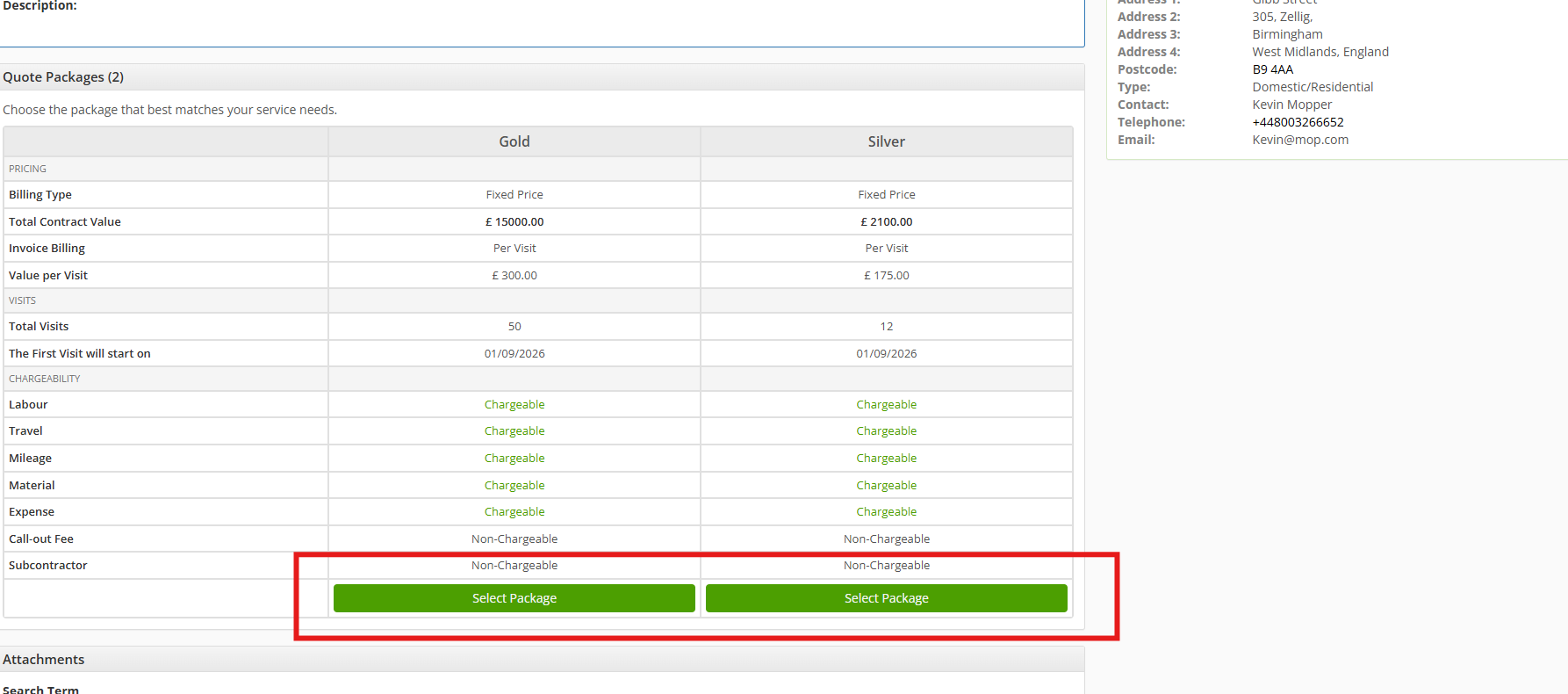Viewport: 1568px width, 694px height.
Task: Click the Value per Visit row label
Action: (x=48, y=276)
